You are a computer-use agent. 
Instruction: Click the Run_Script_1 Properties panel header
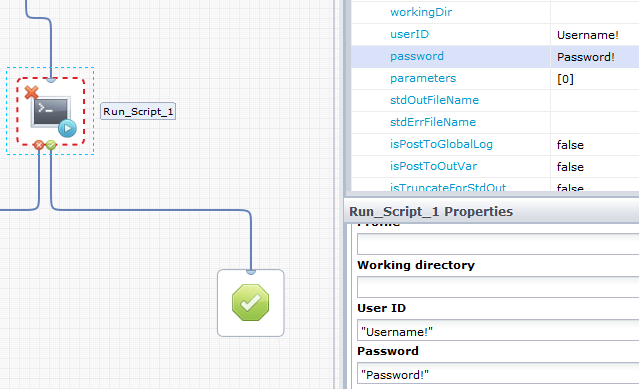492,211
